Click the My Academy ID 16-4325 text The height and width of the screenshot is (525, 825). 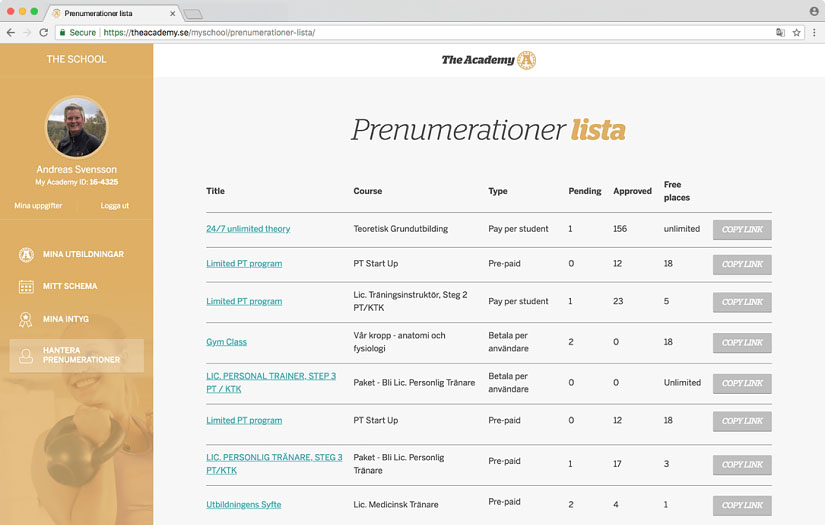coord(77,182)
